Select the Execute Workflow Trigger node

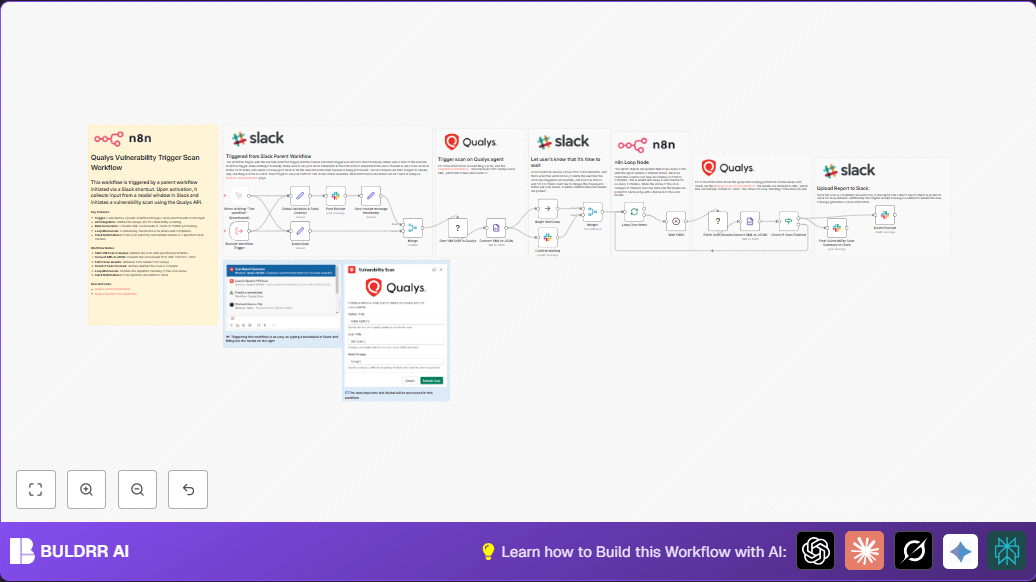pos(239,231)
